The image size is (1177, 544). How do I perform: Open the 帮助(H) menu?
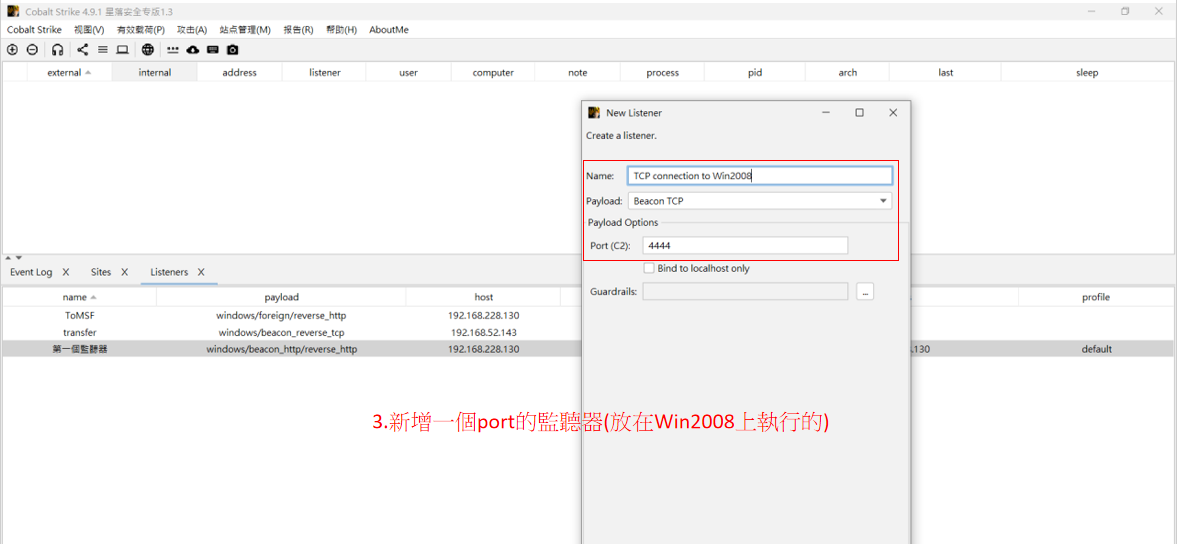point(342,30)
